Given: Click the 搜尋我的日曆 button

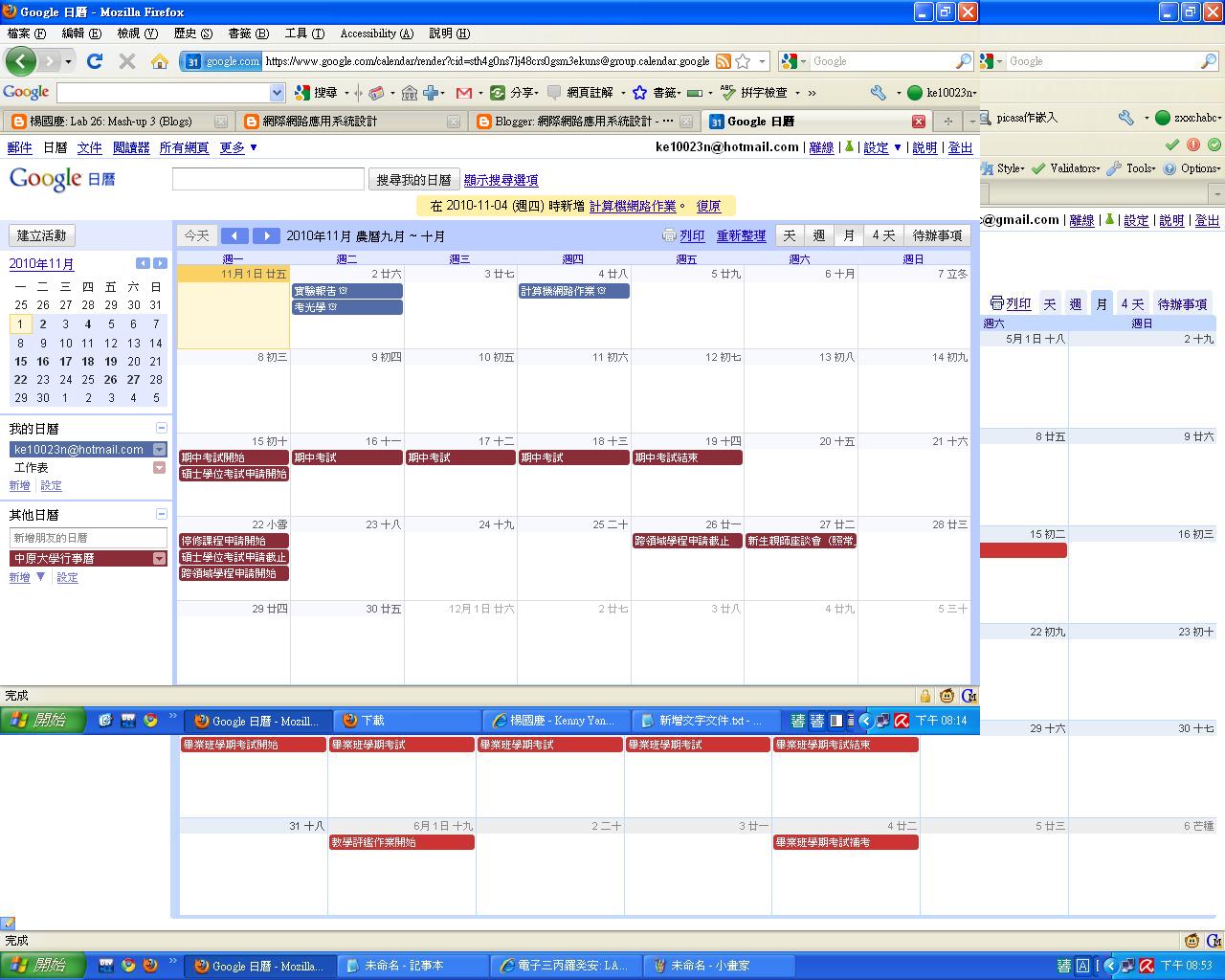Looking at the screenshot, I should coord(413,180).
